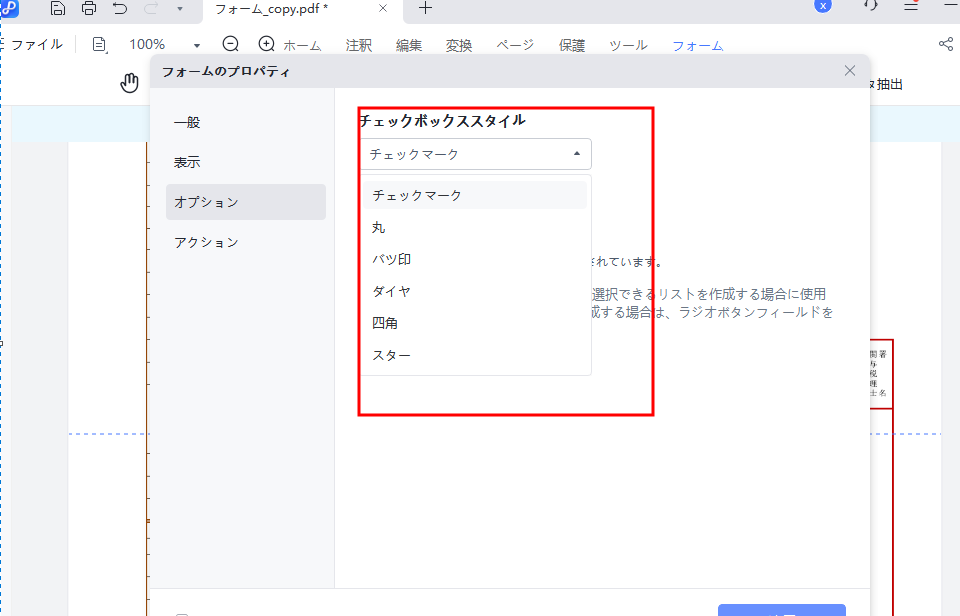Image resolution: width=960 pixels, height=616 pixels.
Task: Open the 100% zoom level dropdown
Action: [x=196, y=45]
